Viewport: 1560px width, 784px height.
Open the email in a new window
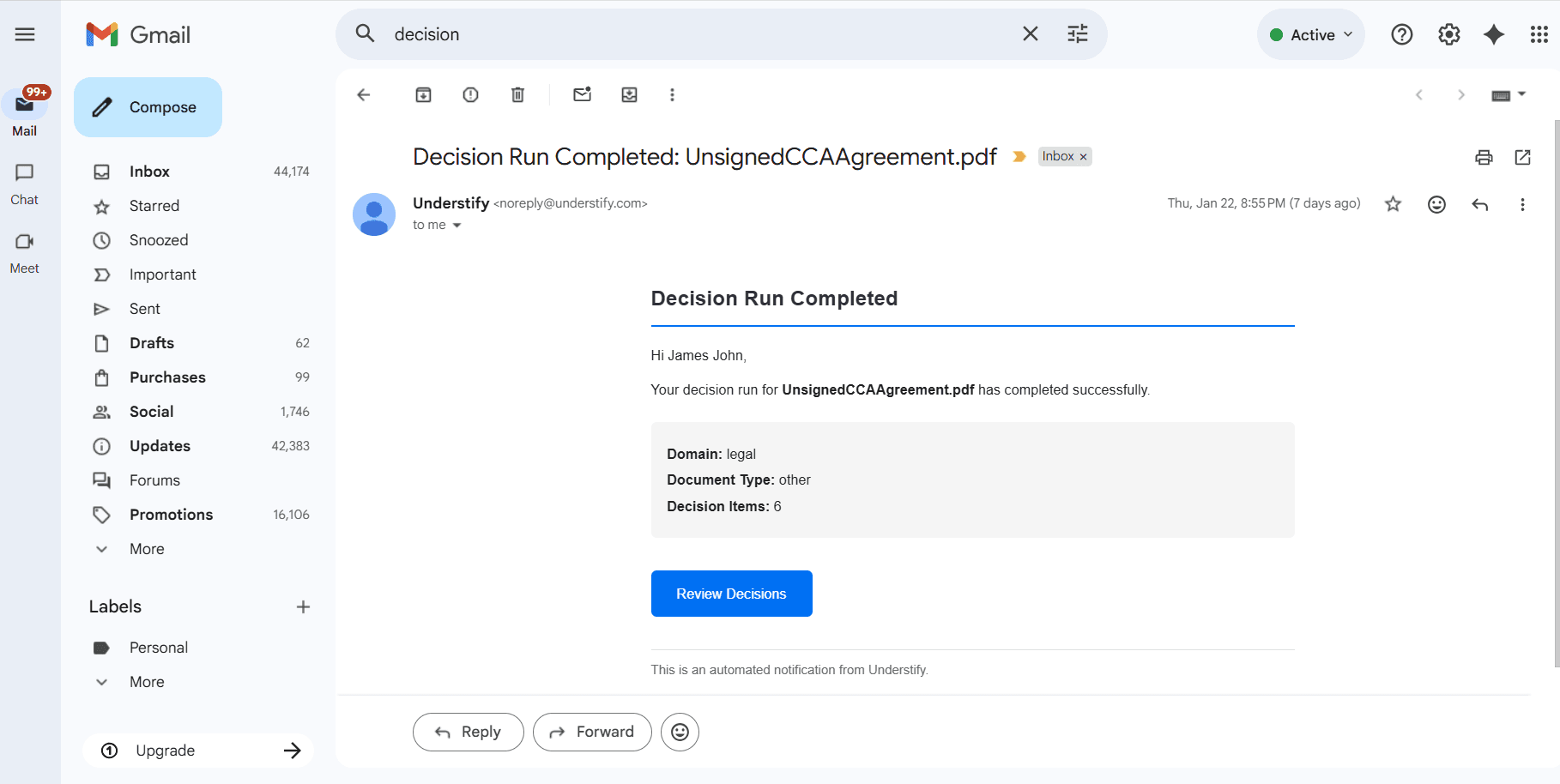(x=1523, y=157)
